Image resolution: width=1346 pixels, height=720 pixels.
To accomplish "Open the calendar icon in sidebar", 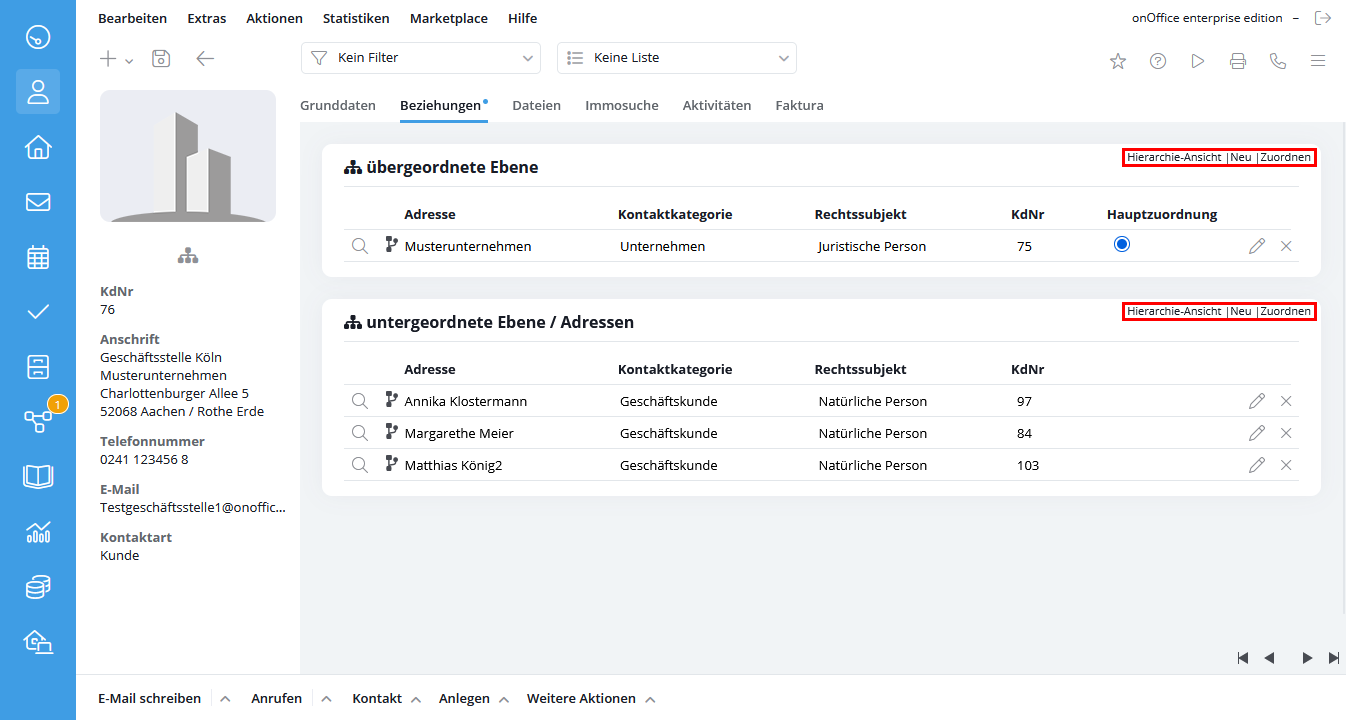I will click(x=38, y=257).
